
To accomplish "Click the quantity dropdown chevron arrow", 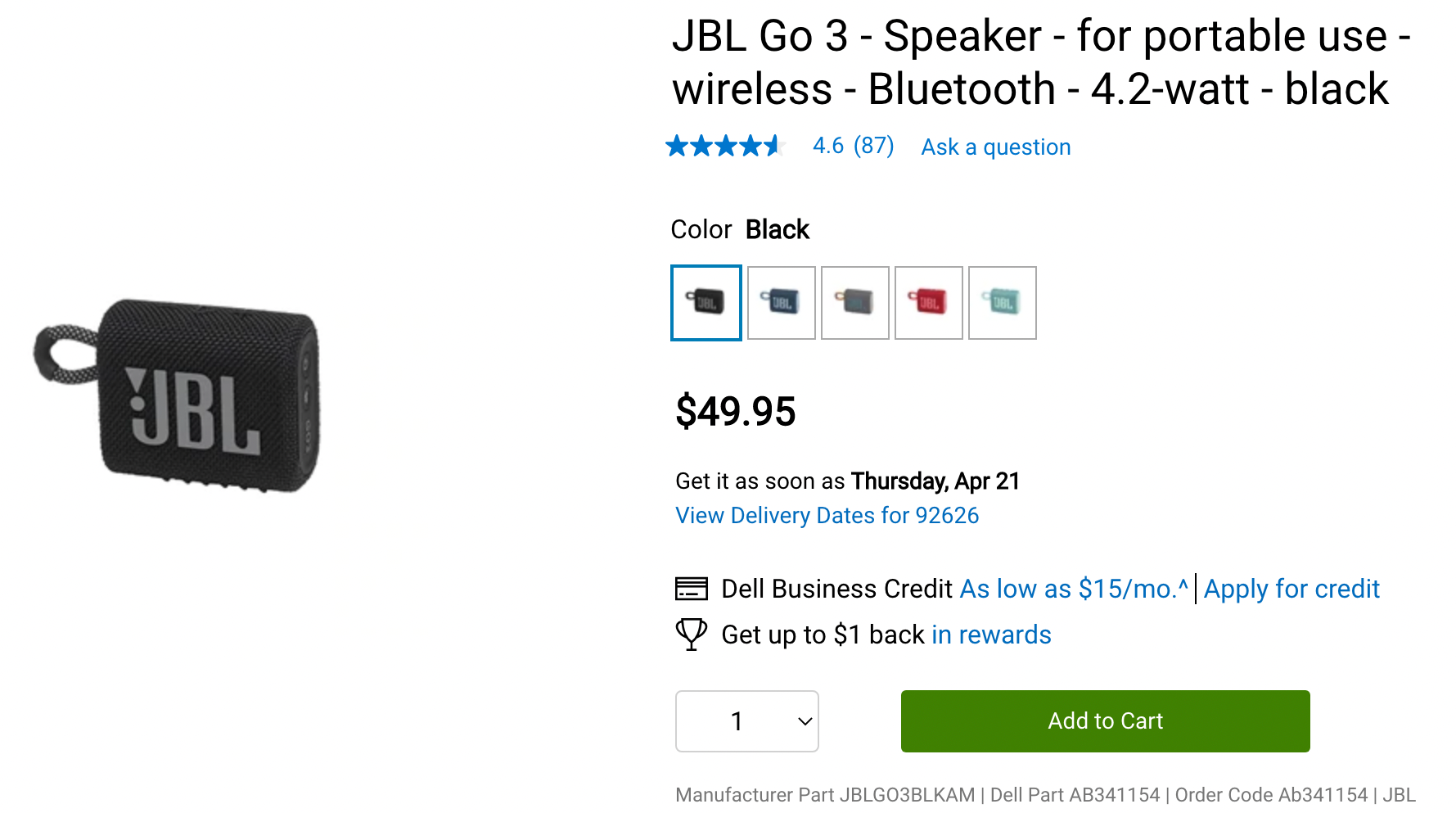I will [805, 721].
